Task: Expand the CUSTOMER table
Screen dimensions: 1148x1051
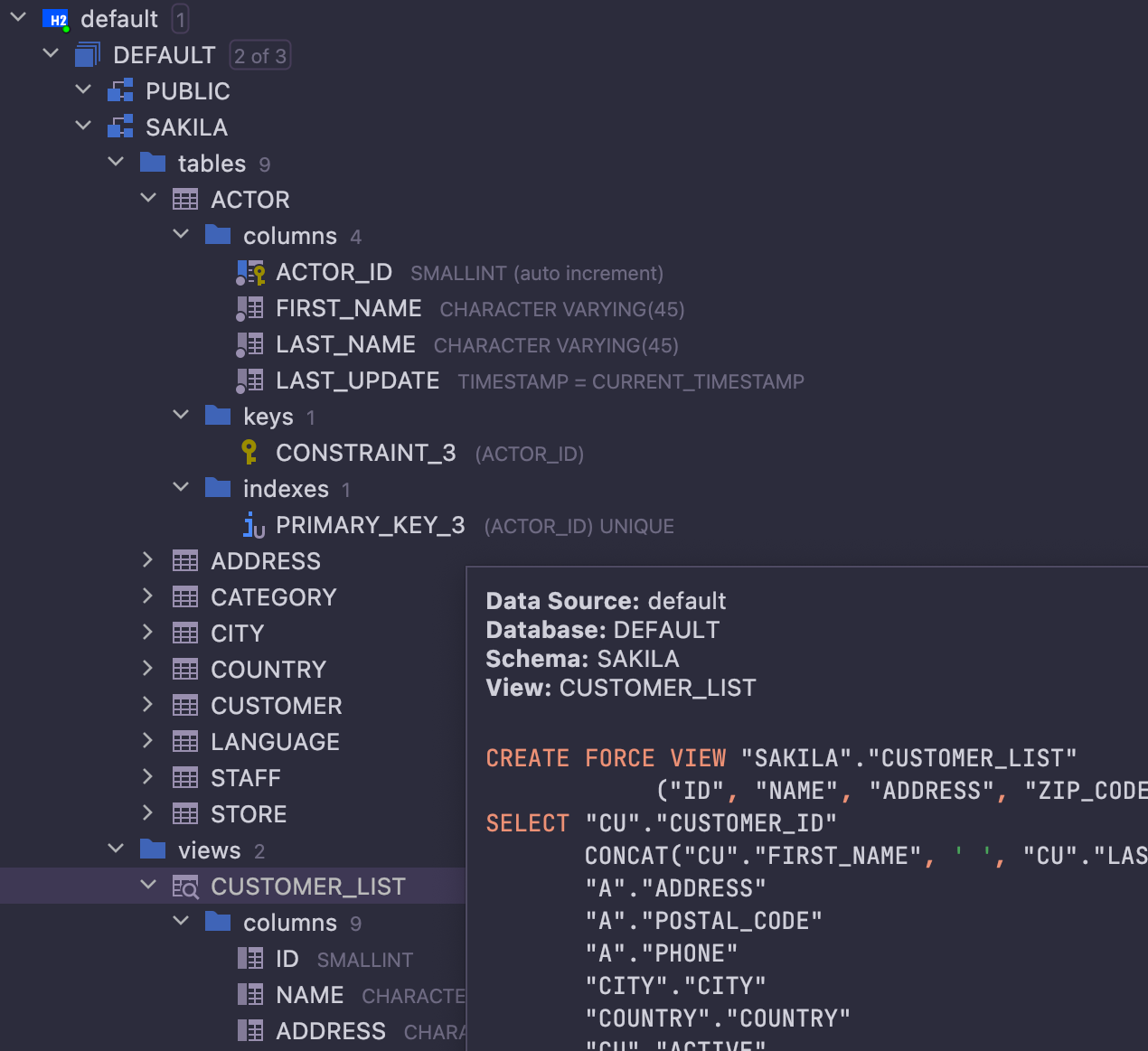Action: (148, 705)
